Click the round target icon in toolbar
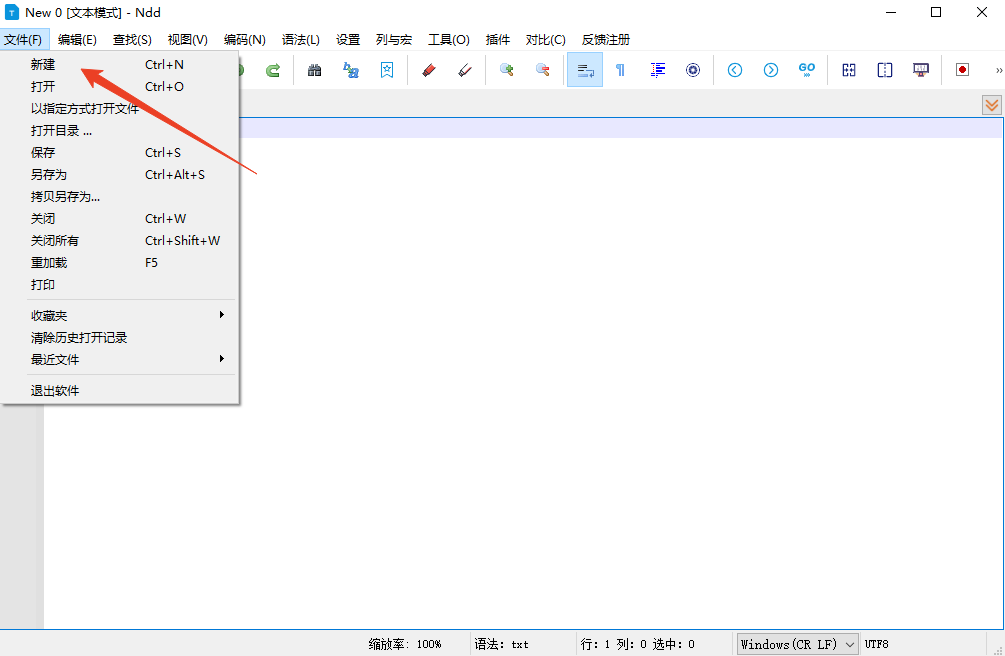 (x=693, y=70)
